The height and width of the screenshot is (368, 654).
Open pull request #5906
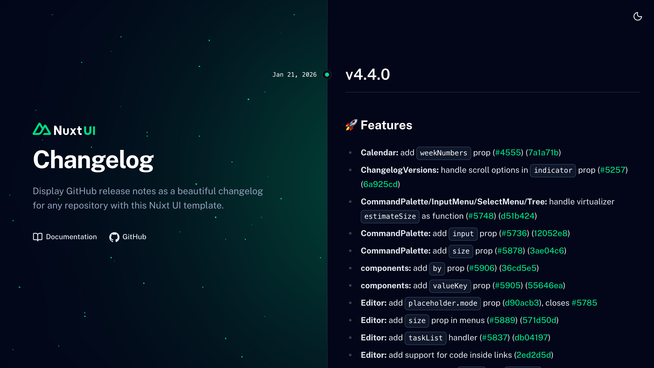(x=482, y=268)
